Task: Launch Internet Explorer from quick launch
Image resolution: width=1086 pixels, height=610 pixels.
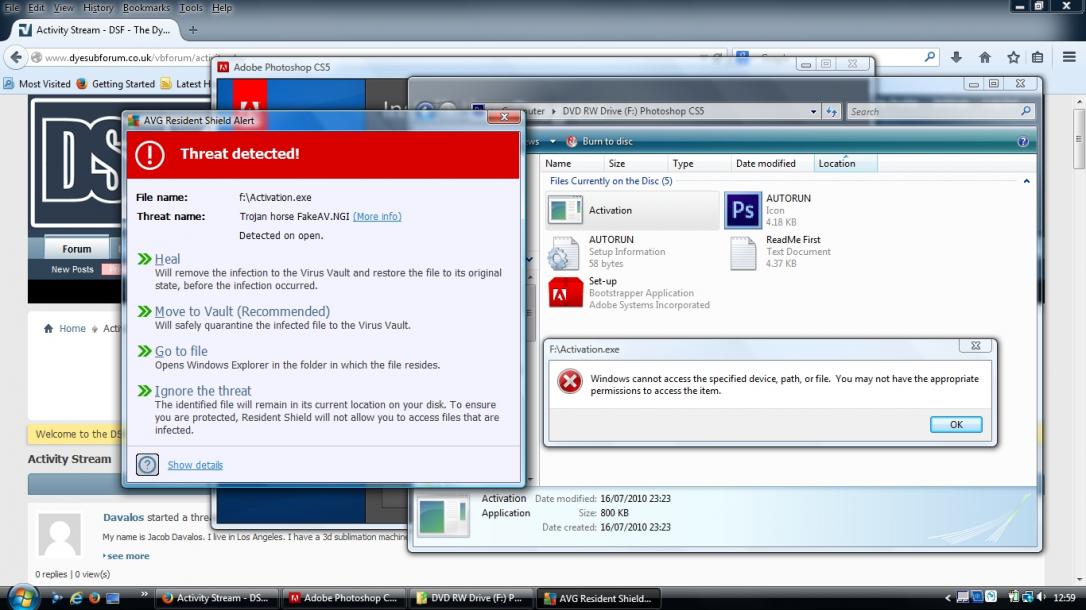Action: point(76,598)
